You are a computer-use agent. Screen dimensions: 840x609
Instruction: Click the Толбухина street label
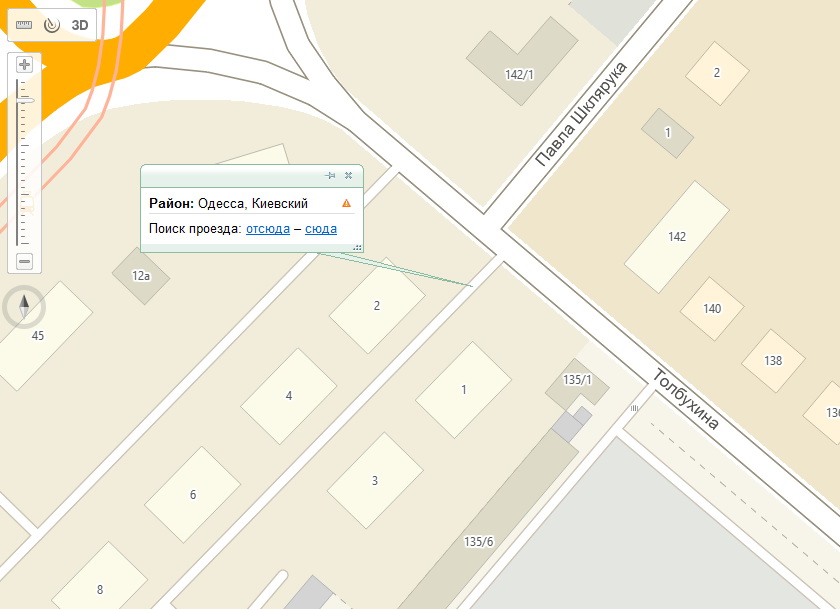(x=686, y=399)
